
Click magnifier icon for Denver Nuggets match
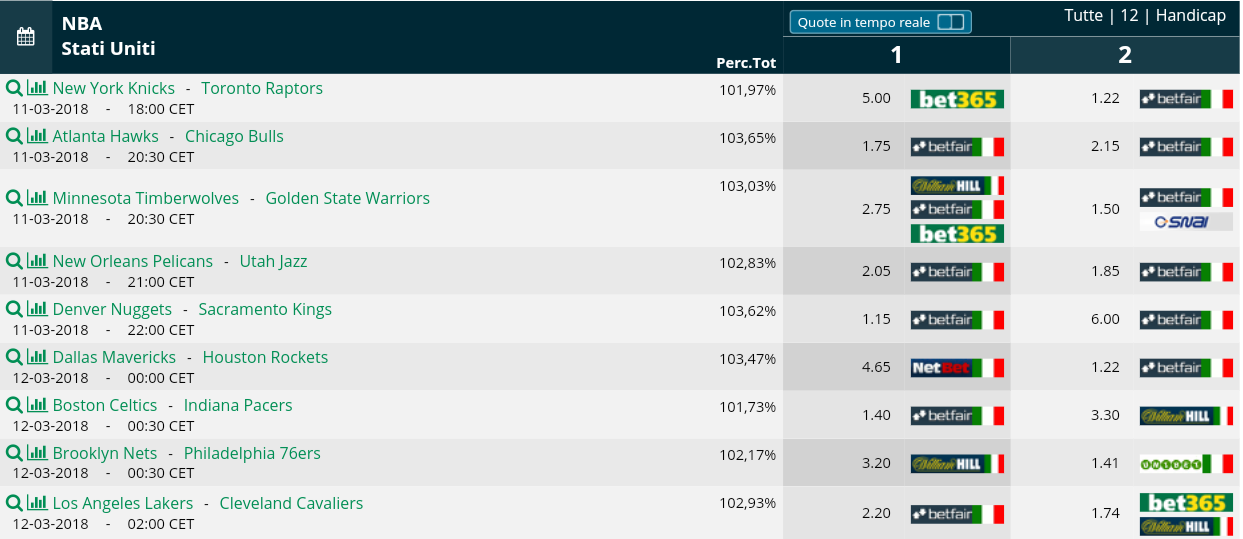point(14,309)
